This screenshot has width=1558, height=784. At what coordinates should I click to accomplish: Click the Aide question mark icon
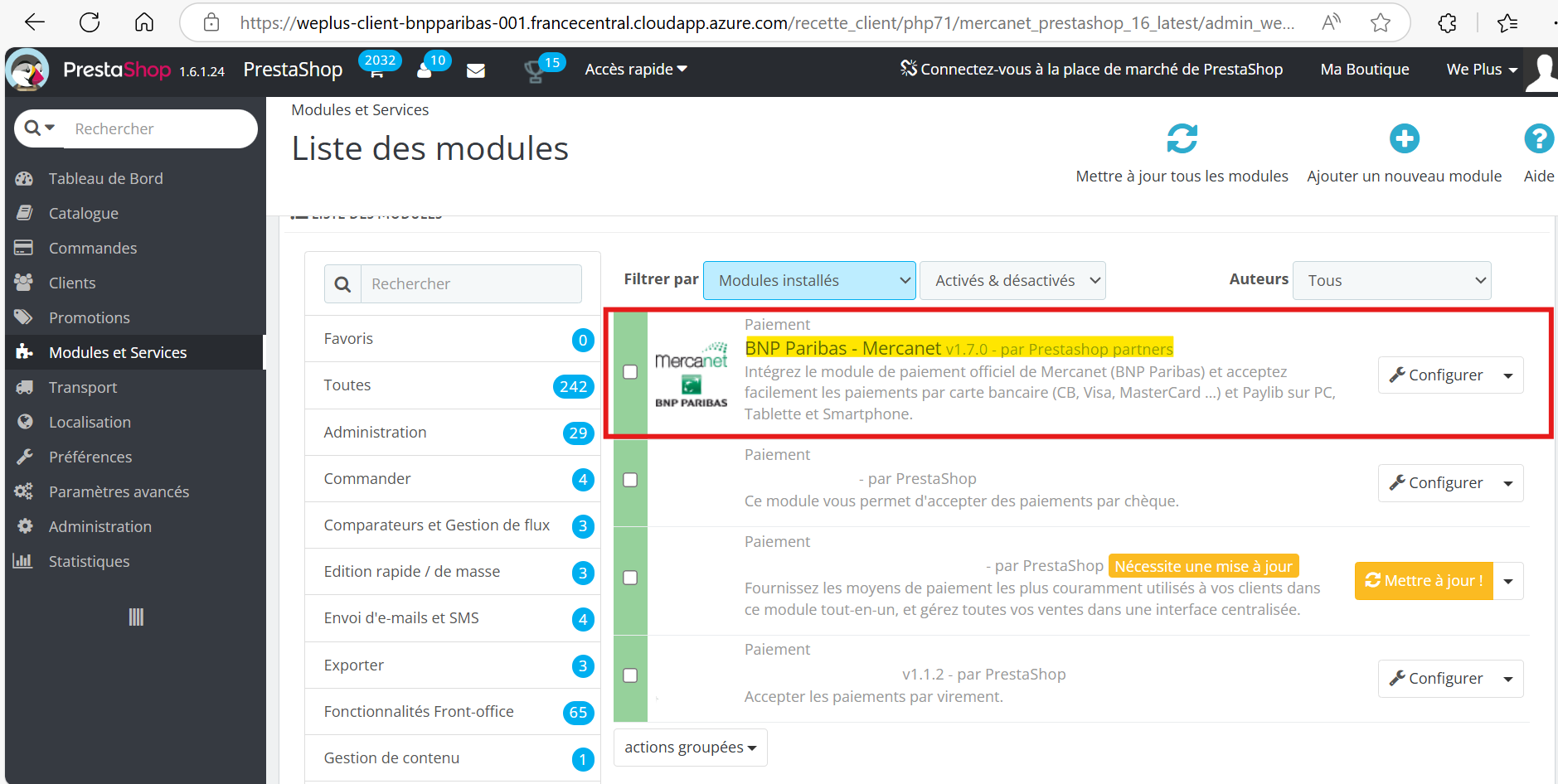[x=1539, y=138]
